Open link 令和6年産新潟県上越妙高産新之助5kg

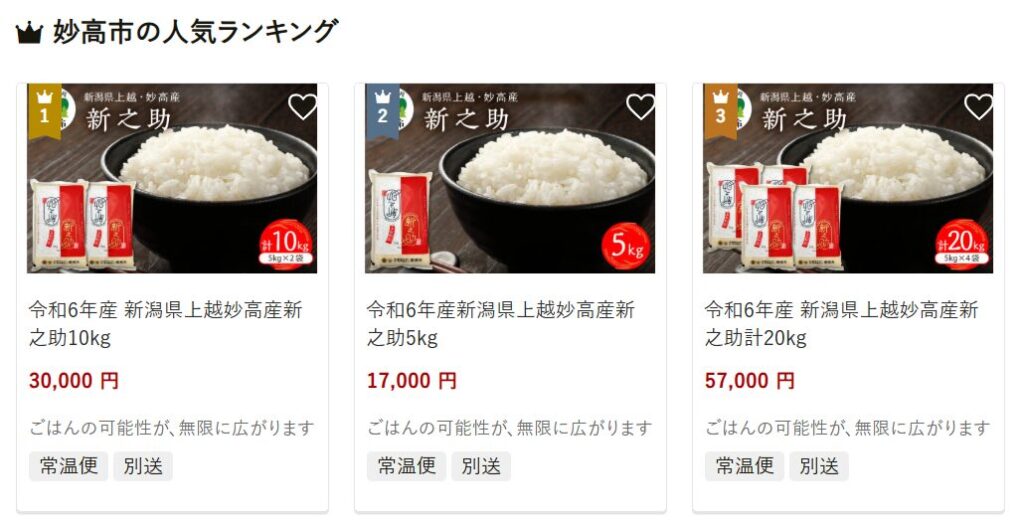tap(501, 324)
